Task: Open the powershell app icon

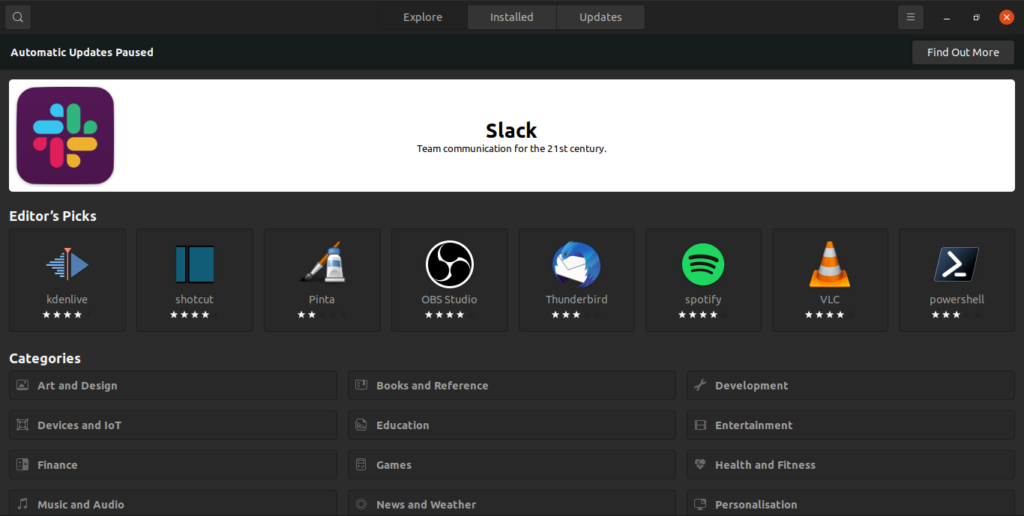Action: pyautogui.click(x=957, y=265)
